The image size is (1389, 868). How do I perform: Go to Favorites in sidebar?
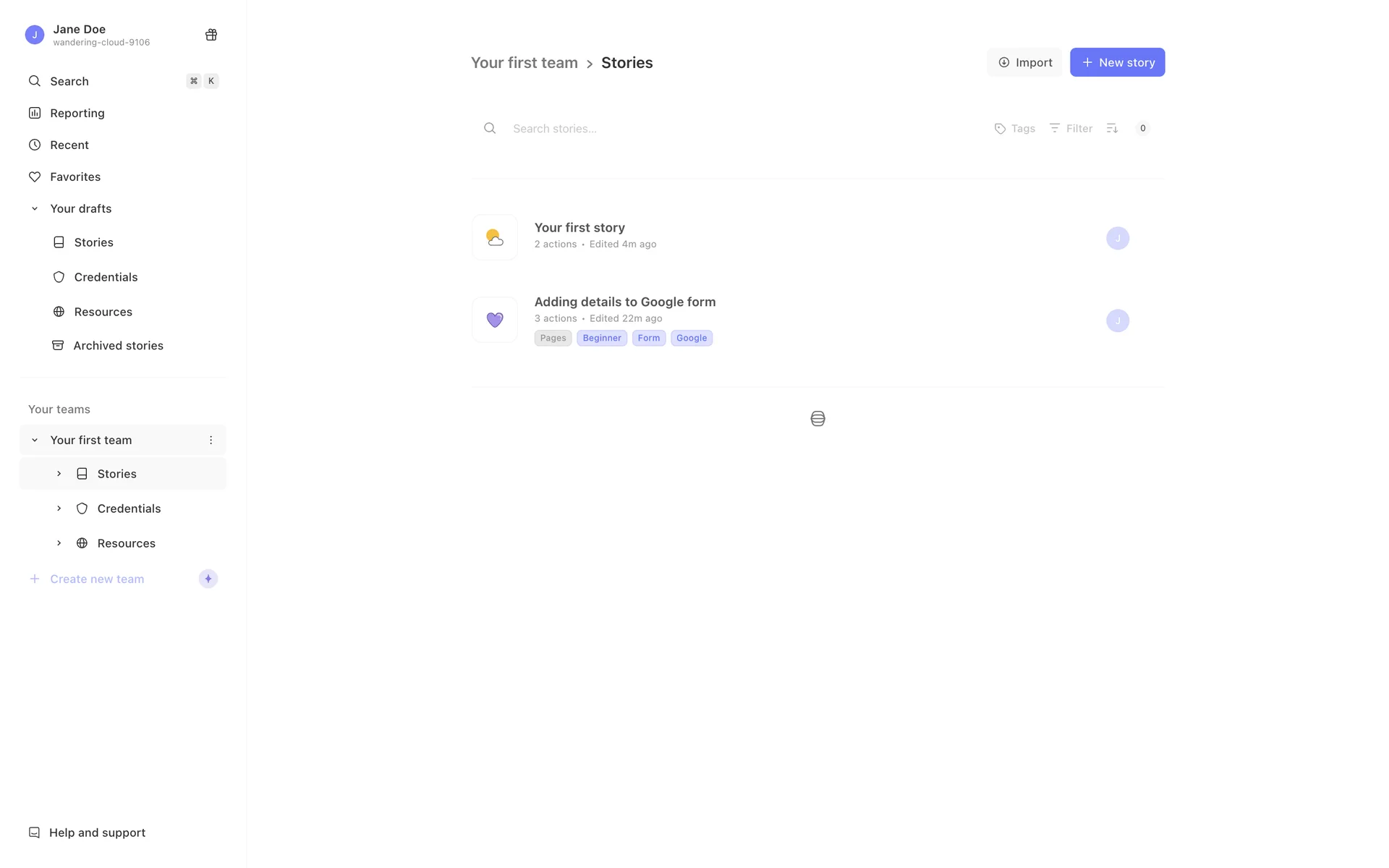point(75,176)
